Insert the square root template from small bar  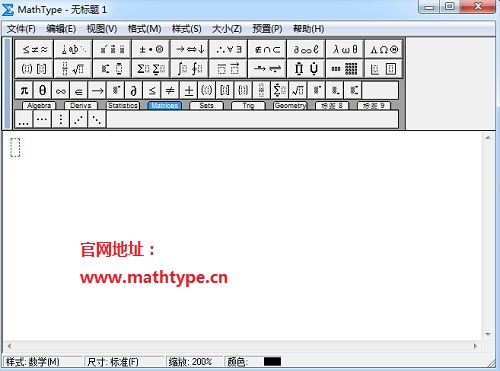pyautogui.click(x=298, y=90)
